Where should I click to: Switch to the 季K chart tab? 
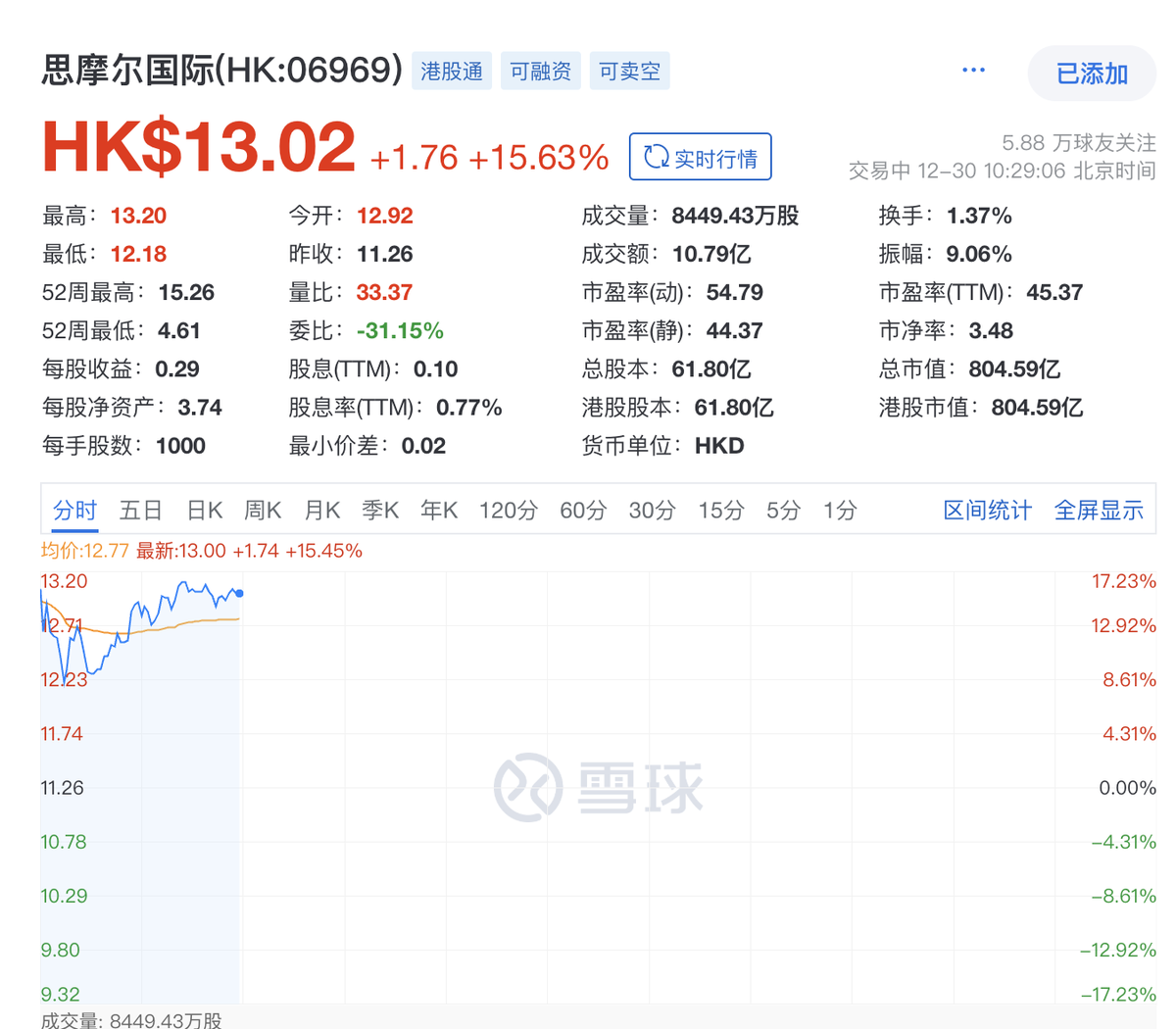click(x=380, y=511)
